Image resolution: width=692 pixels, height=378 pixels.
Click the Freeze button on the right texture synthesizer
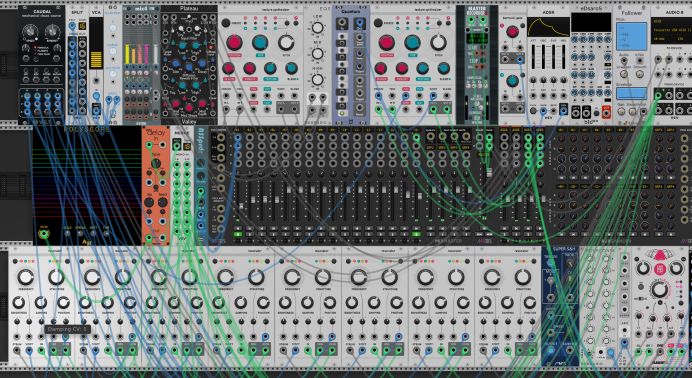pos(378,23)
